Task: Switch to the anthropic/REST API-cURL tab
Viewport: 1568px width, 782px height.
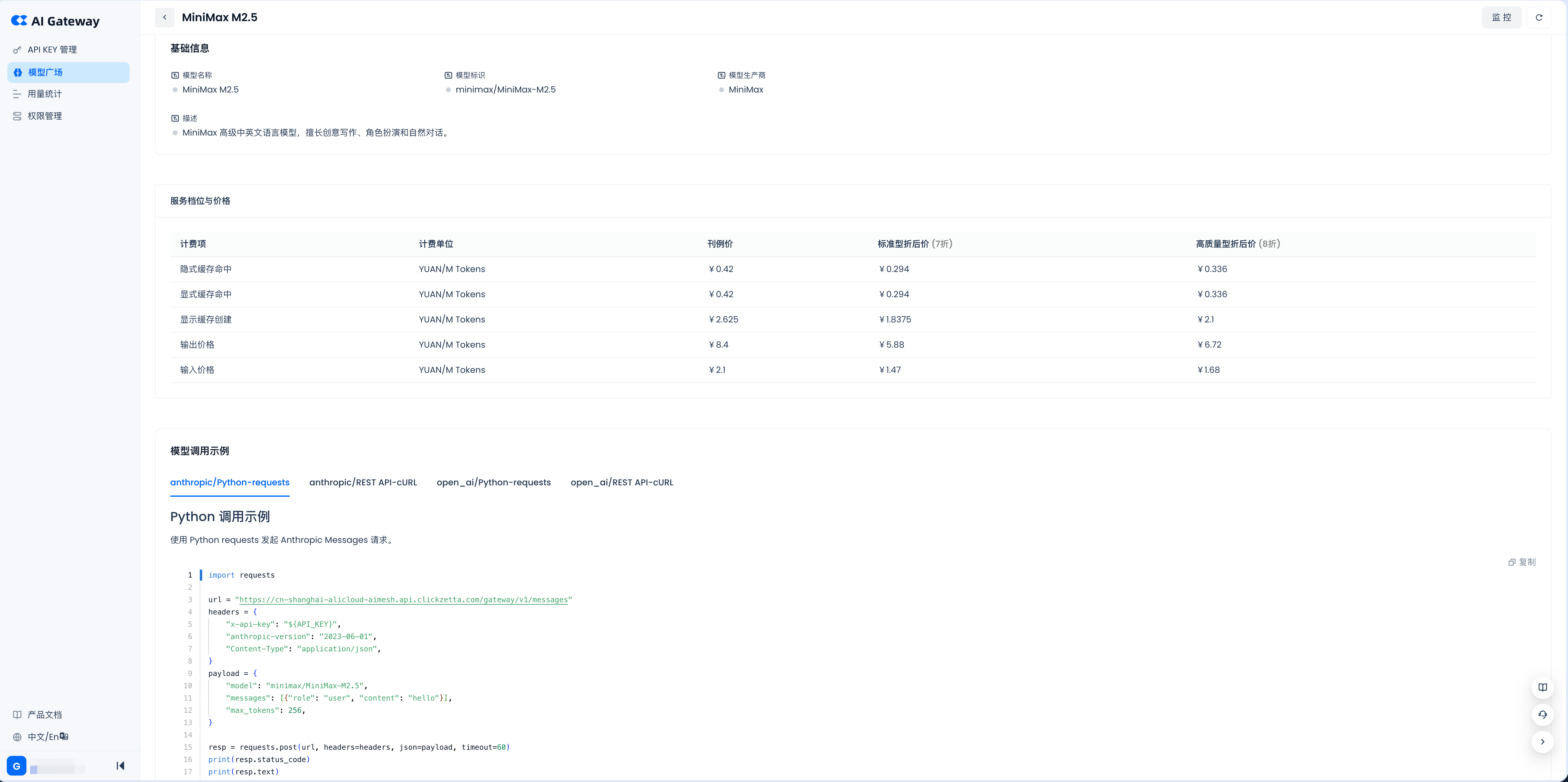Action: pos(363,482)
